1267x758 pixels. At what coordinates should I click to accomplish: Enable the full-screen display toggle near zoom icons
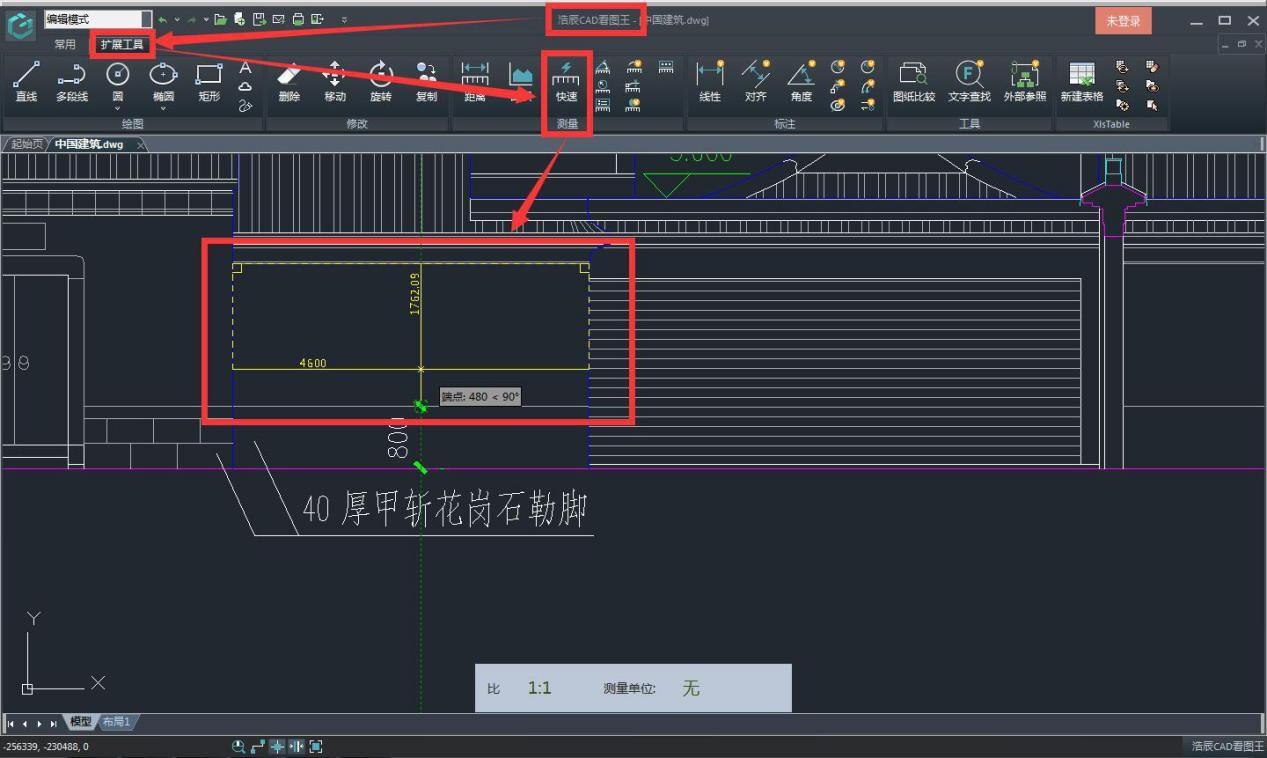pos(314,746)
